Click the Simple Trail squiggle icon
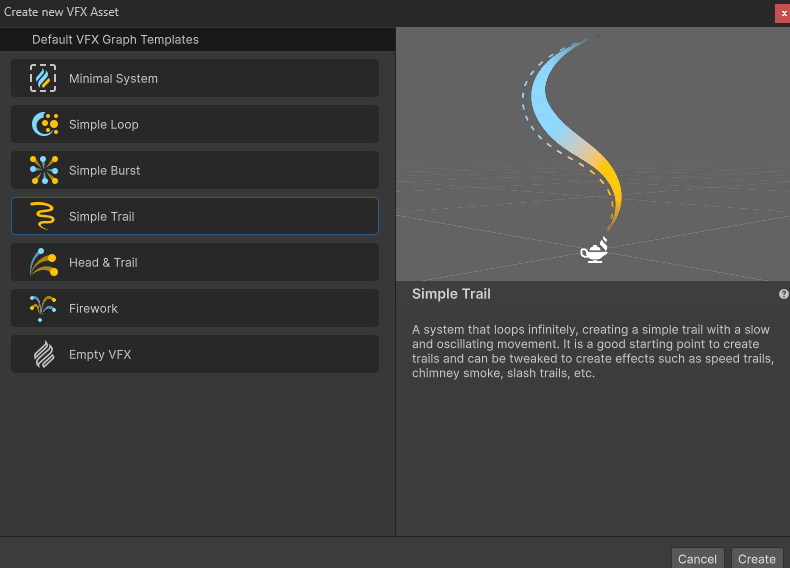Screen dimensions: 790x568 coord(43,216)
